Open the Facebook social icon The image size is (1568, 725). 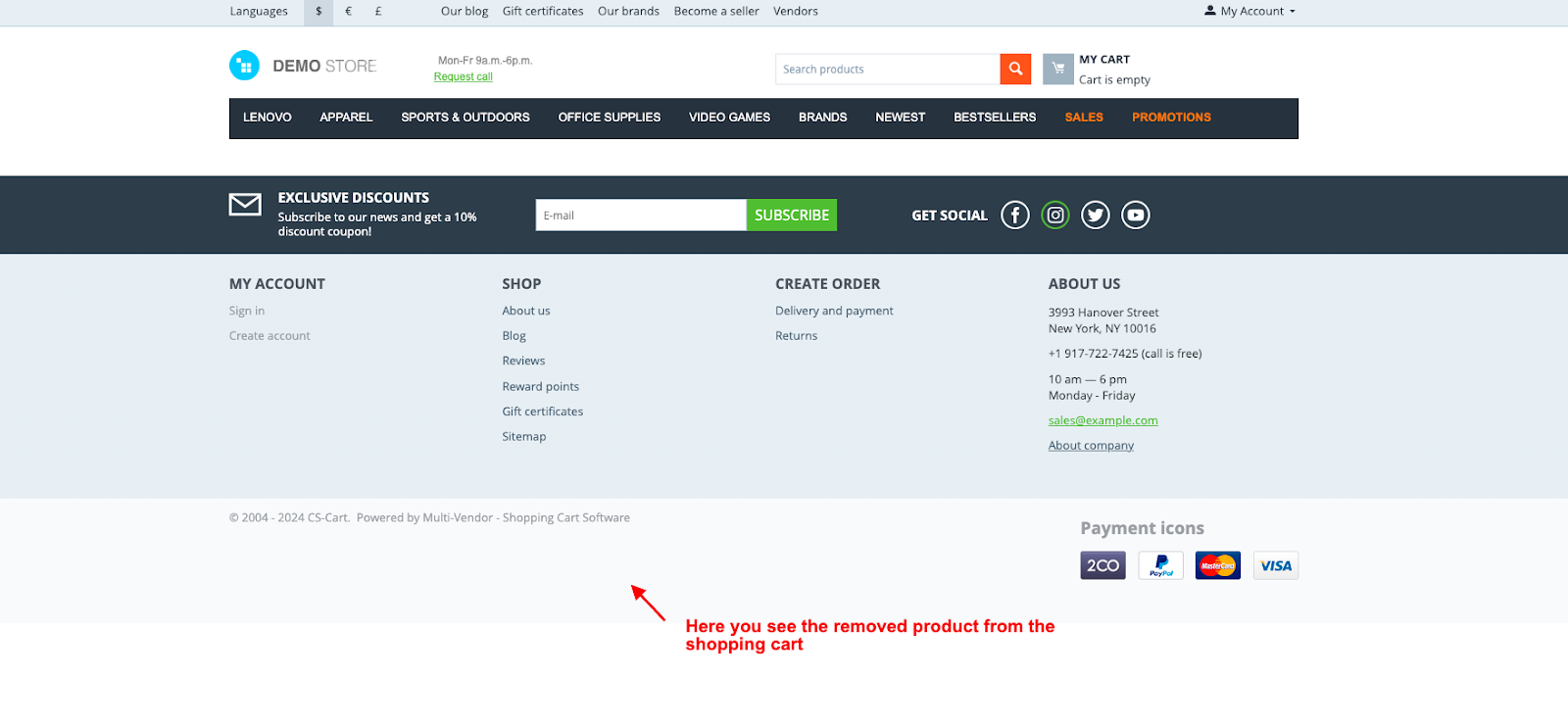coord(1015,215)
